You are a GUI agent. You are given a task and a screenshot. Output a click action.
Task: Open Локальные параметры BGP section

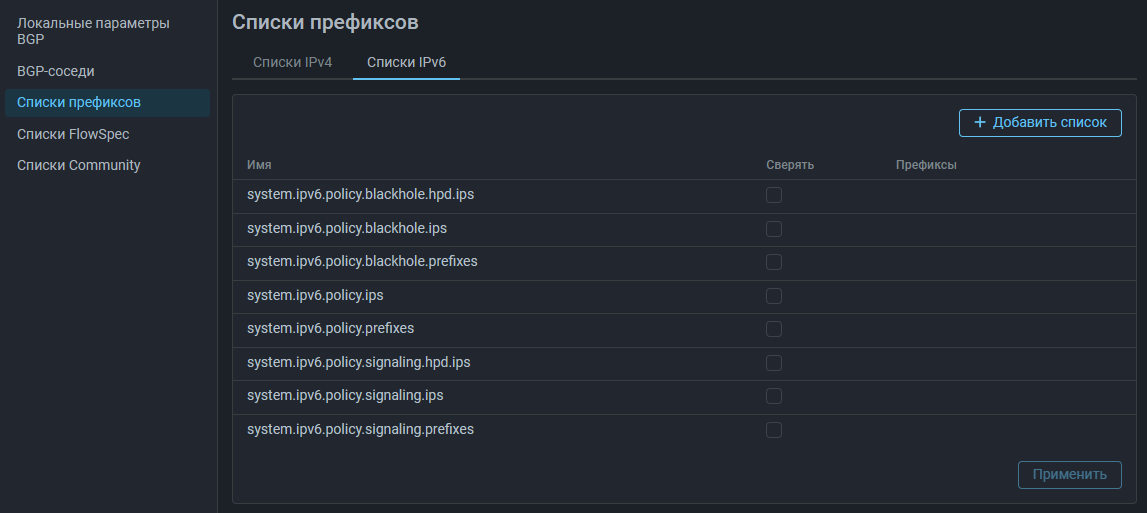[x=93, y=31]
